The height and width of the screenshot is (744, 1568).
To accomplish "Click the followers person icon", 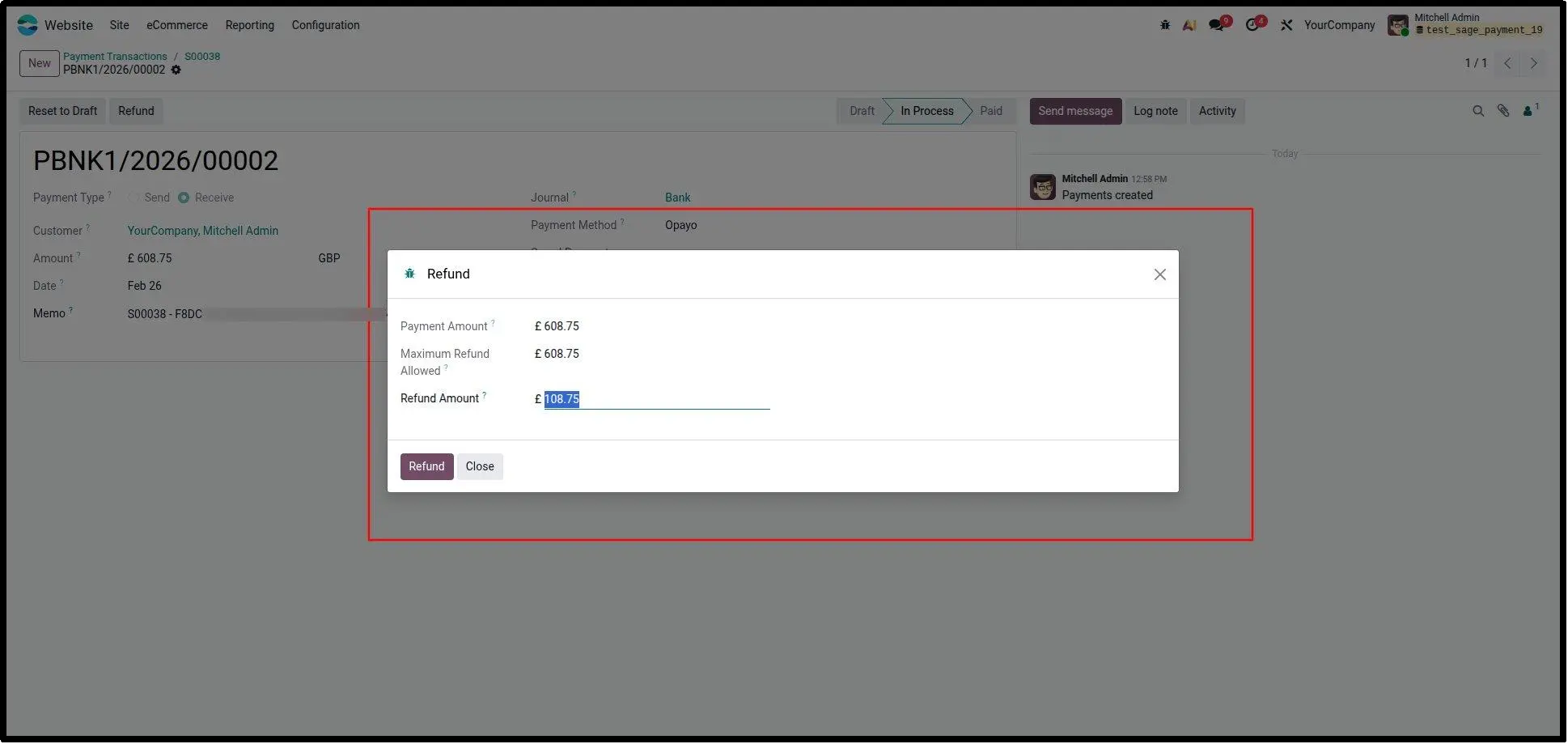I will pos(1529,111).
